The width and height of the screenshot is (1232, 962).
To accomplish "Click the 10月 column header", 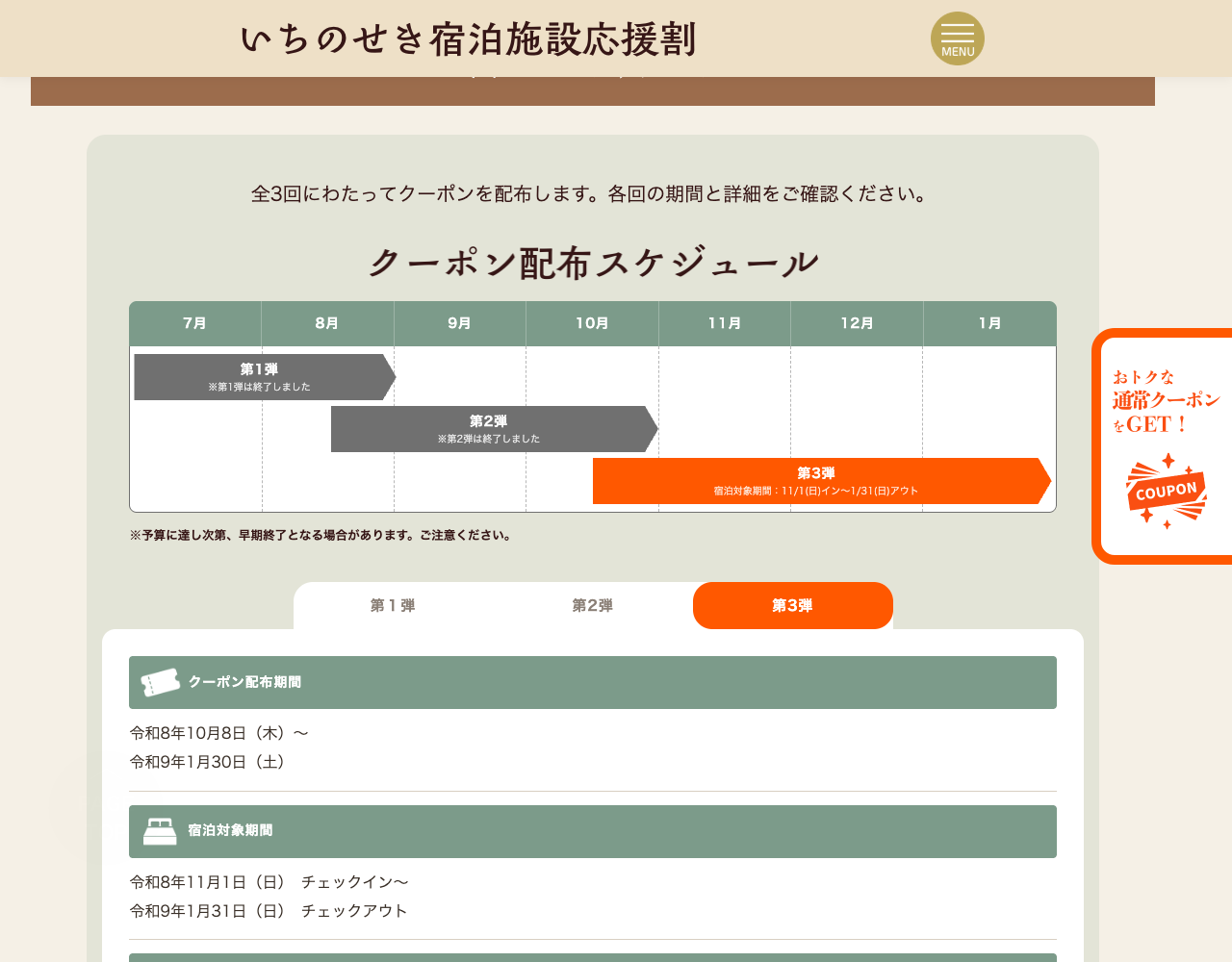I will [592, 323].
